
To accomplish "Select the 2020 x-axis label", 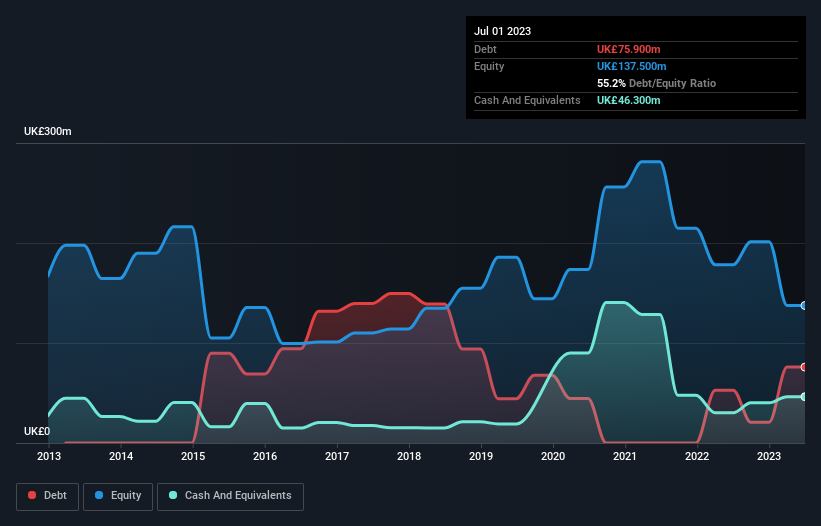I will (553, 456).
